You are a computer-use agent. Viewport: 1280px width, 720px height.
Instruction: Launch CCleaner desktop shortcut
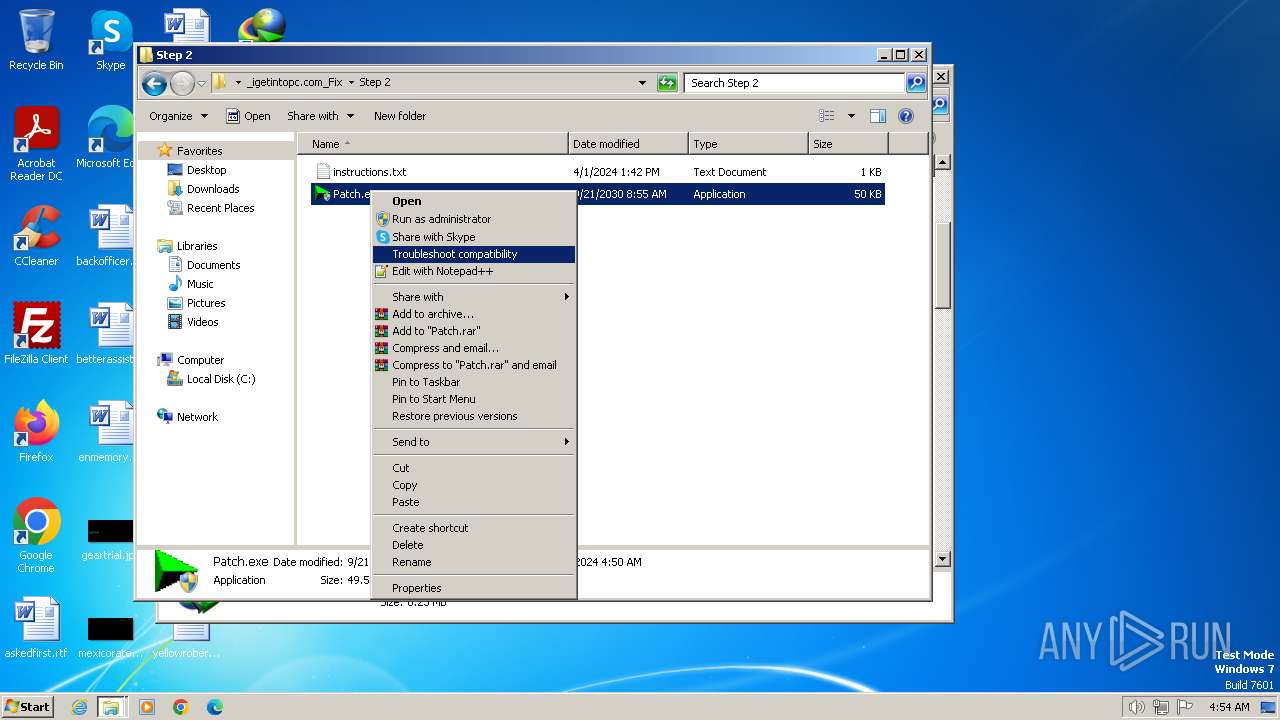36,236
